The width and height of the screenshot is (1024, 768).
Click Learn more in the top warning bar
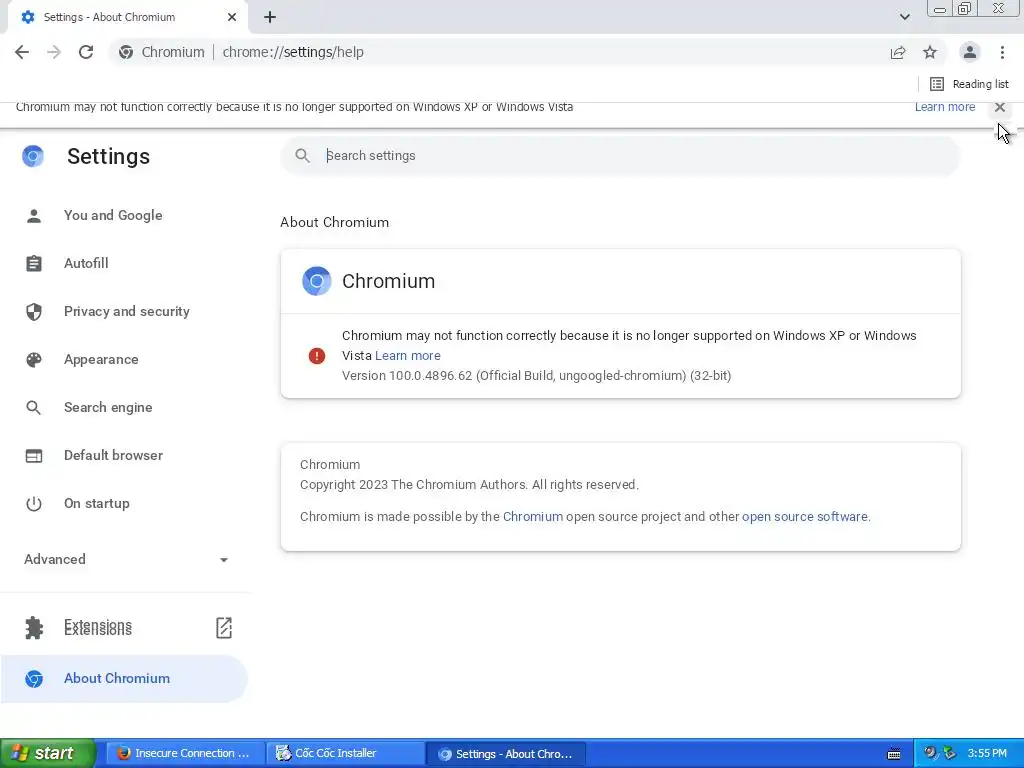945,107
